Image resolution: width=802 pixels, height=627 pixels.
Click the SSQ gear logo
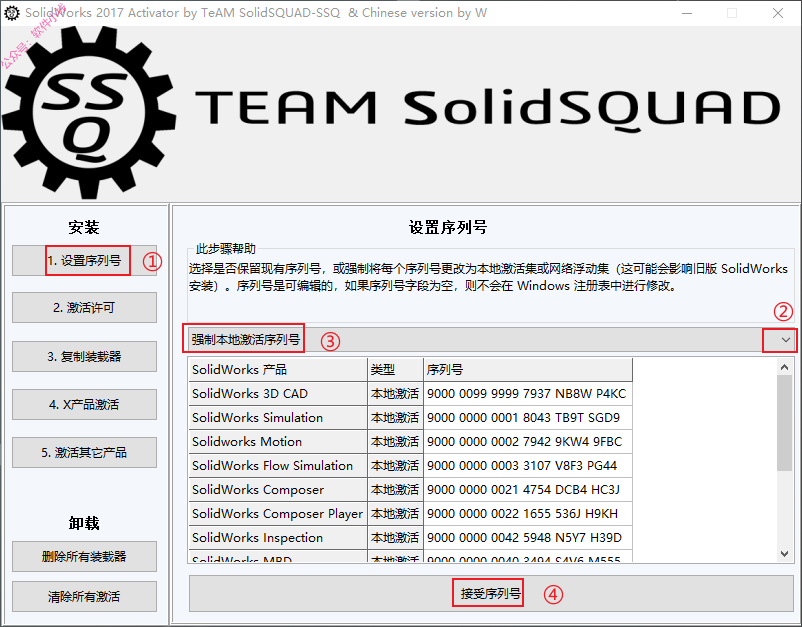pos(90,113)
